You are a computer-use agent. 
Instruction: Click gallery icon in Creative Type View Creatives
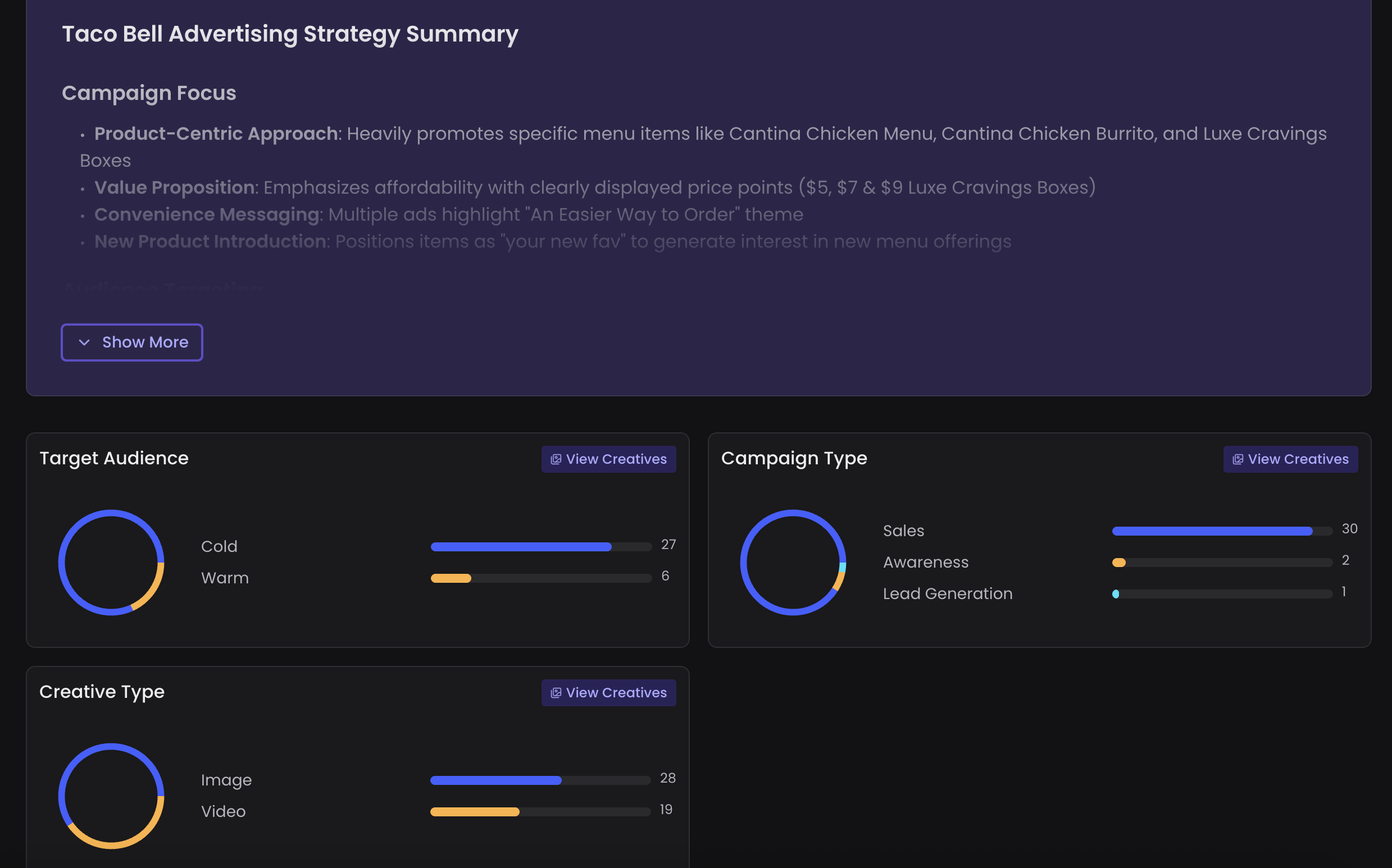click(556, 693)
